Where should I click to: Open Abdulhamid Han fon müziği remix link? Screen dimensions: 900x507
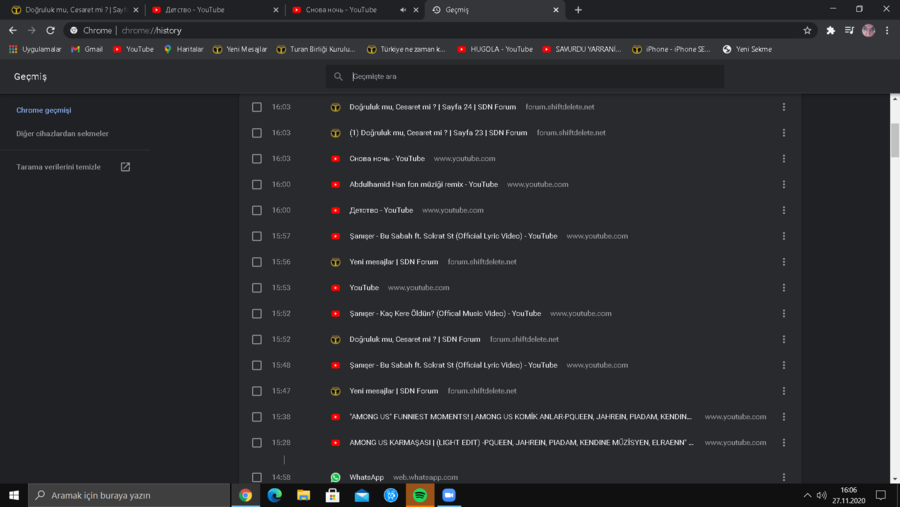(x=424, y=184)
